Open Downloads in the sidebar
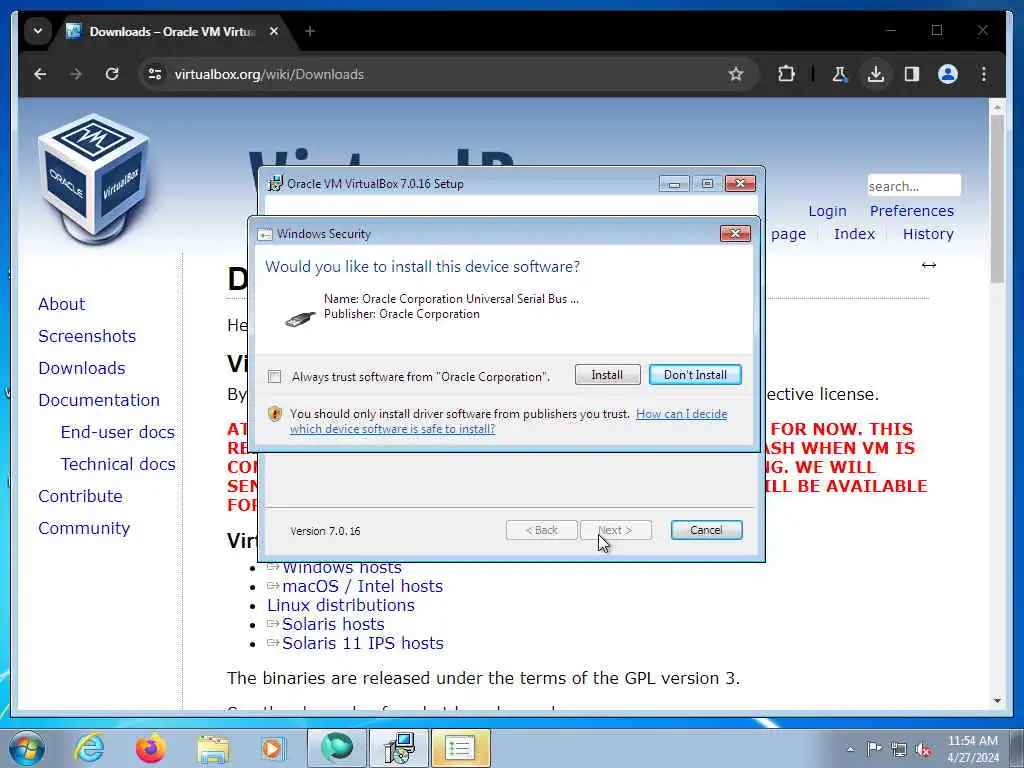 82,368
